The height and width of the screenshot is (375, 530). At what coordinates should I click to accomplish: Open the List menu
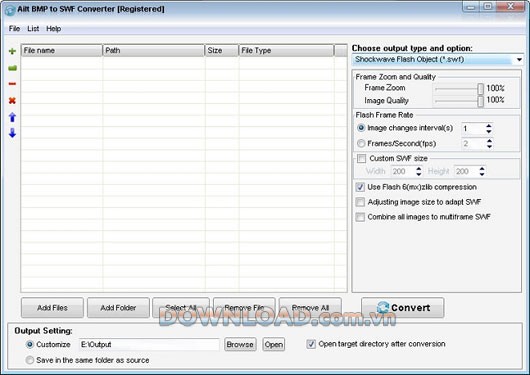click(x=33, y=29)
